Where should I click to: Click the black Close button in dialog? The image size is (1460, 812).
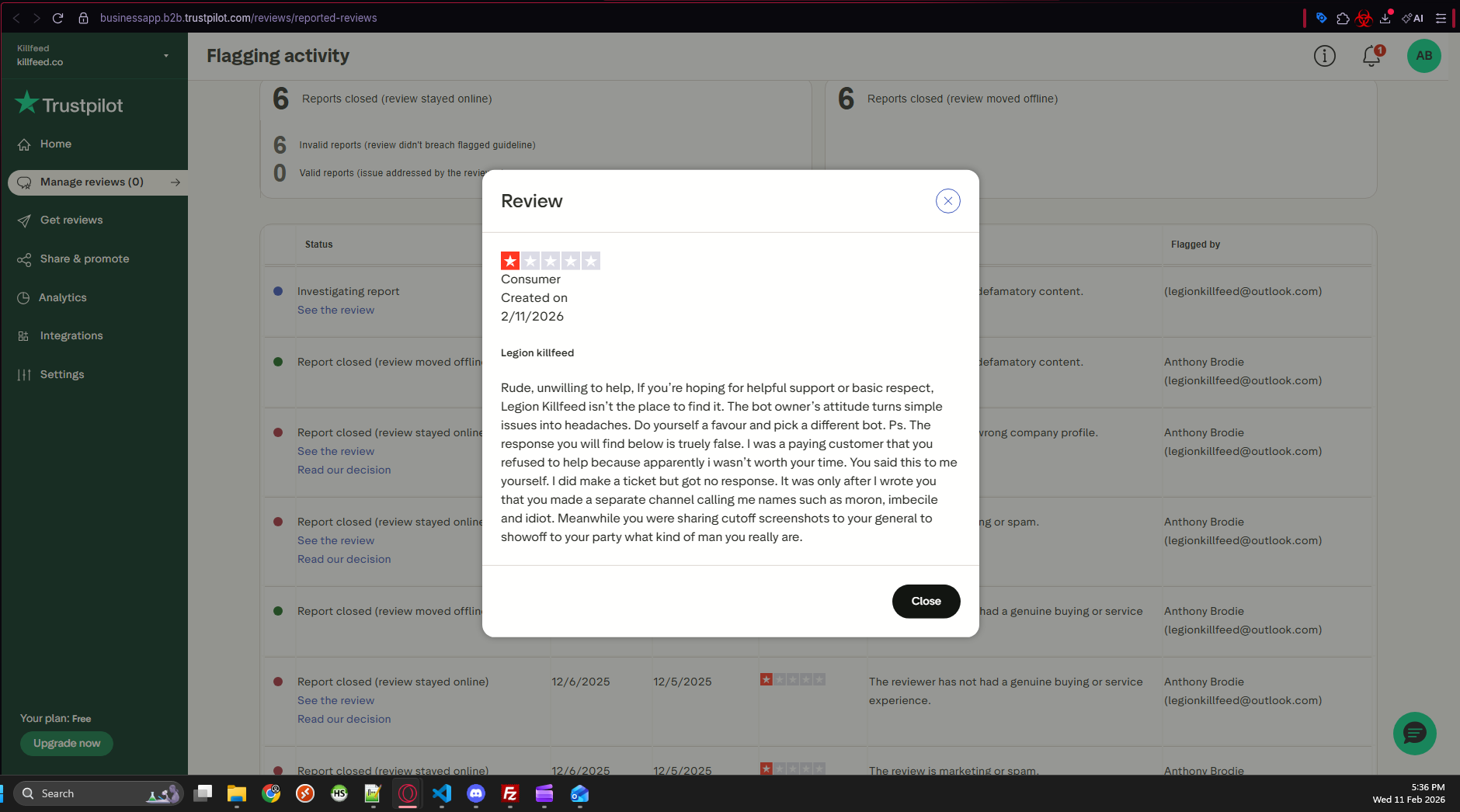tap(926, 602)
